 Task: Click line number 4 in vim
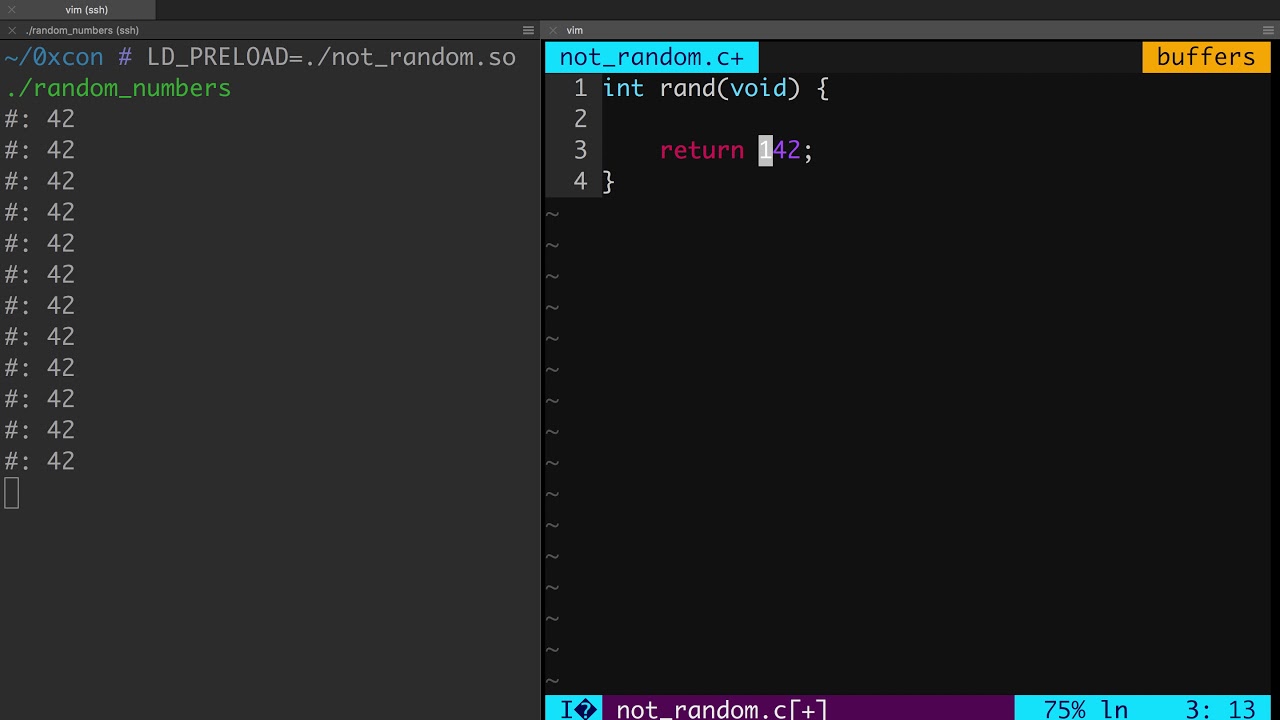[x=580, y=181]
